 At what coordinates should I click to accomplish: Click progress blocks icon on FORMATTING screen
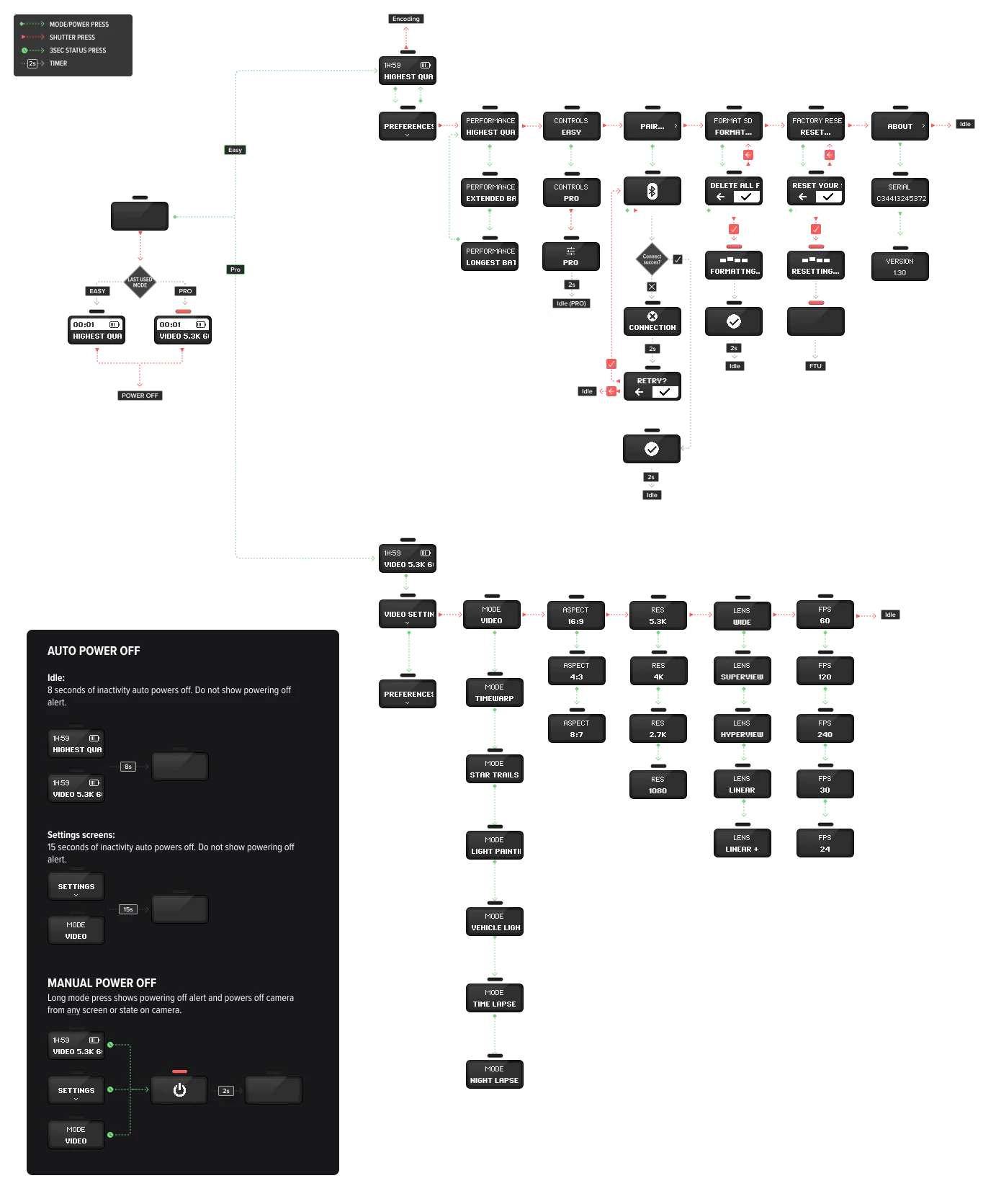[x=734, y=259]
